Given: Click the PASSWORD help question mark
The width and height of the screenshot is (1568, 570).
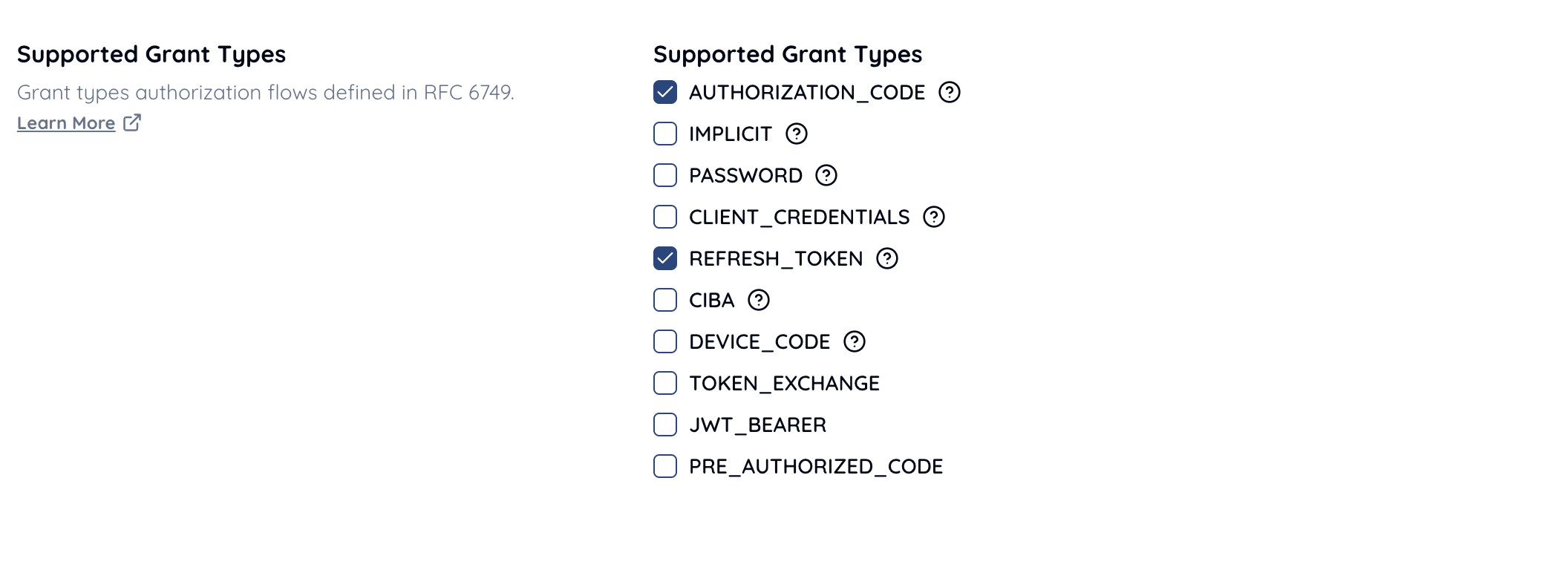Looking at the screenshot, I should coord(826,175).
